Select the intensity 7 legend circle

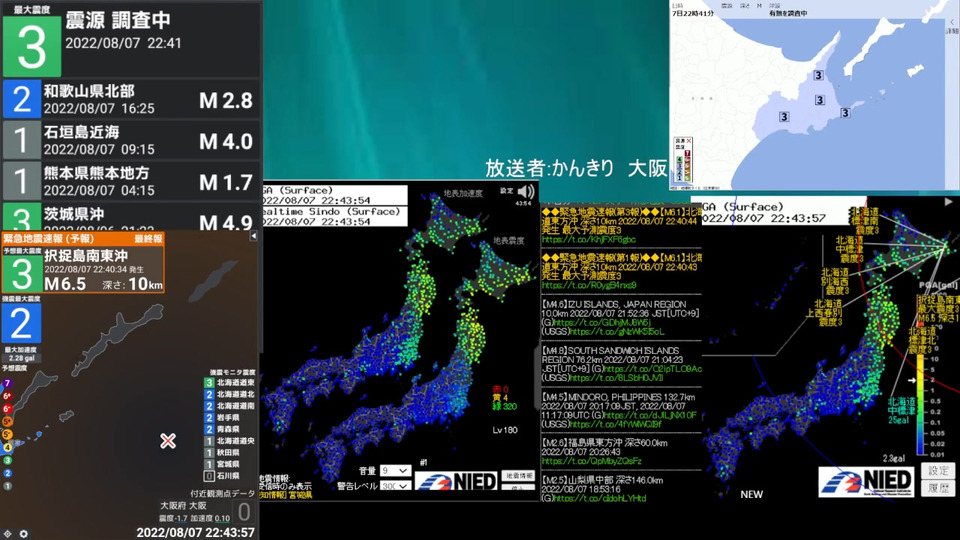(7, 383)
